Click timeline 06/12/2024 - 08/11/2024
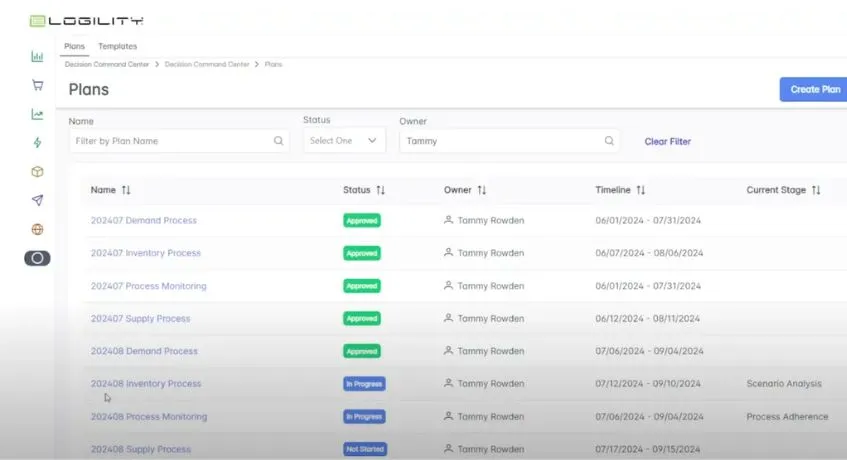Screen dimensions: 847x460 (648, 319)
